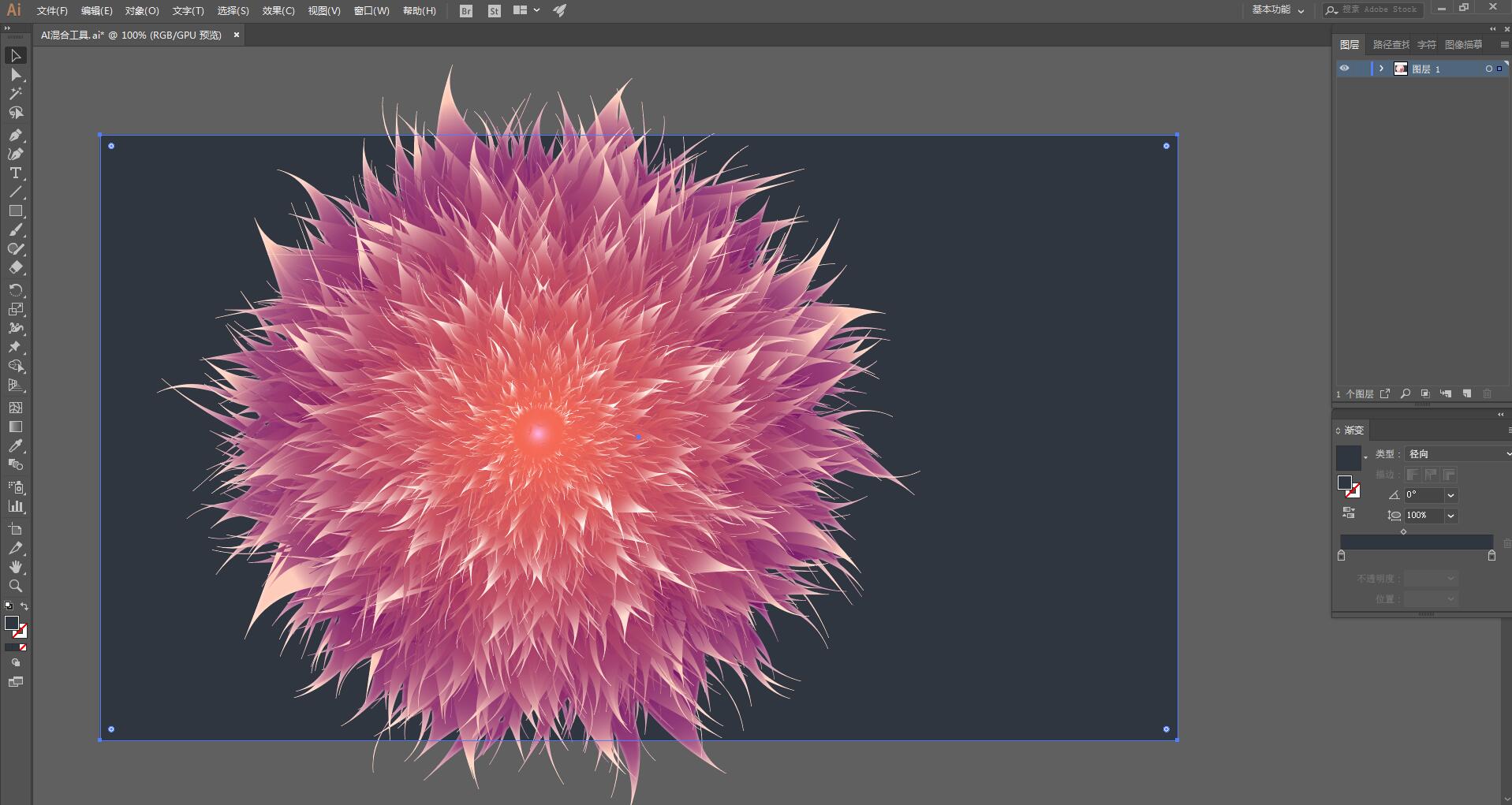The height and width of the screenshot is (805, 1512).
Task: Choose the Scale tool
Action: tap(16, 309)
